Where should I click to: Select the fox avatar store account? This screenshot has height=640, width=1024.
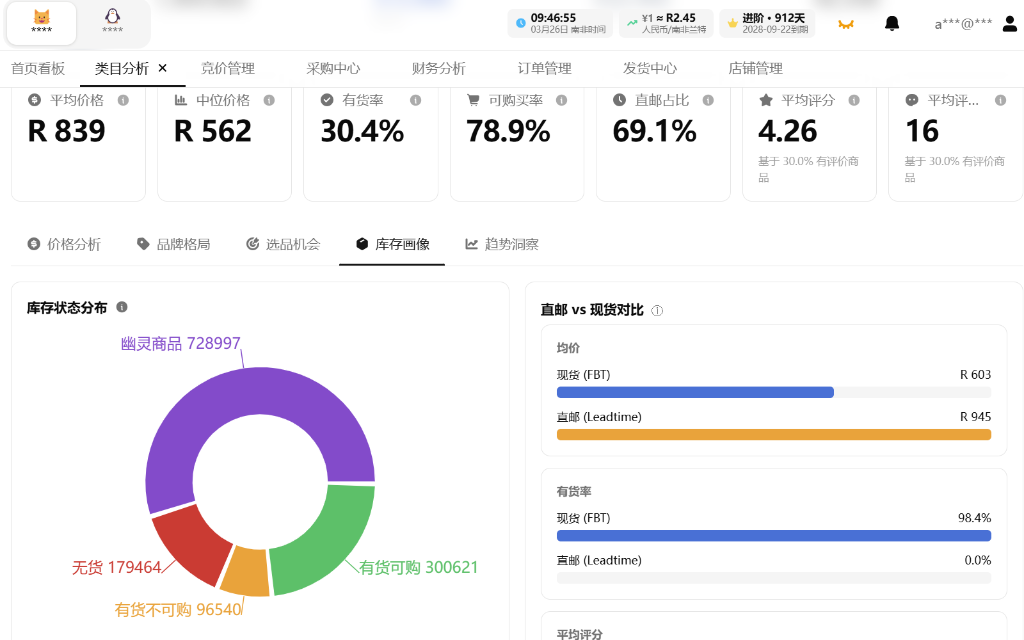click(x=41, y=24)
